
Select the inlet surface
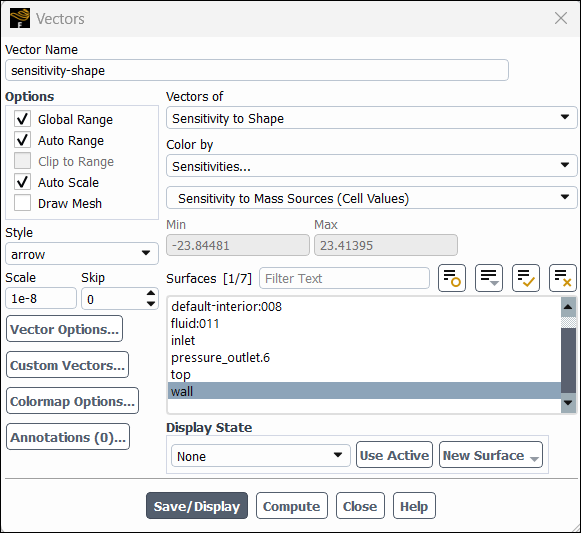coord(364,340)
